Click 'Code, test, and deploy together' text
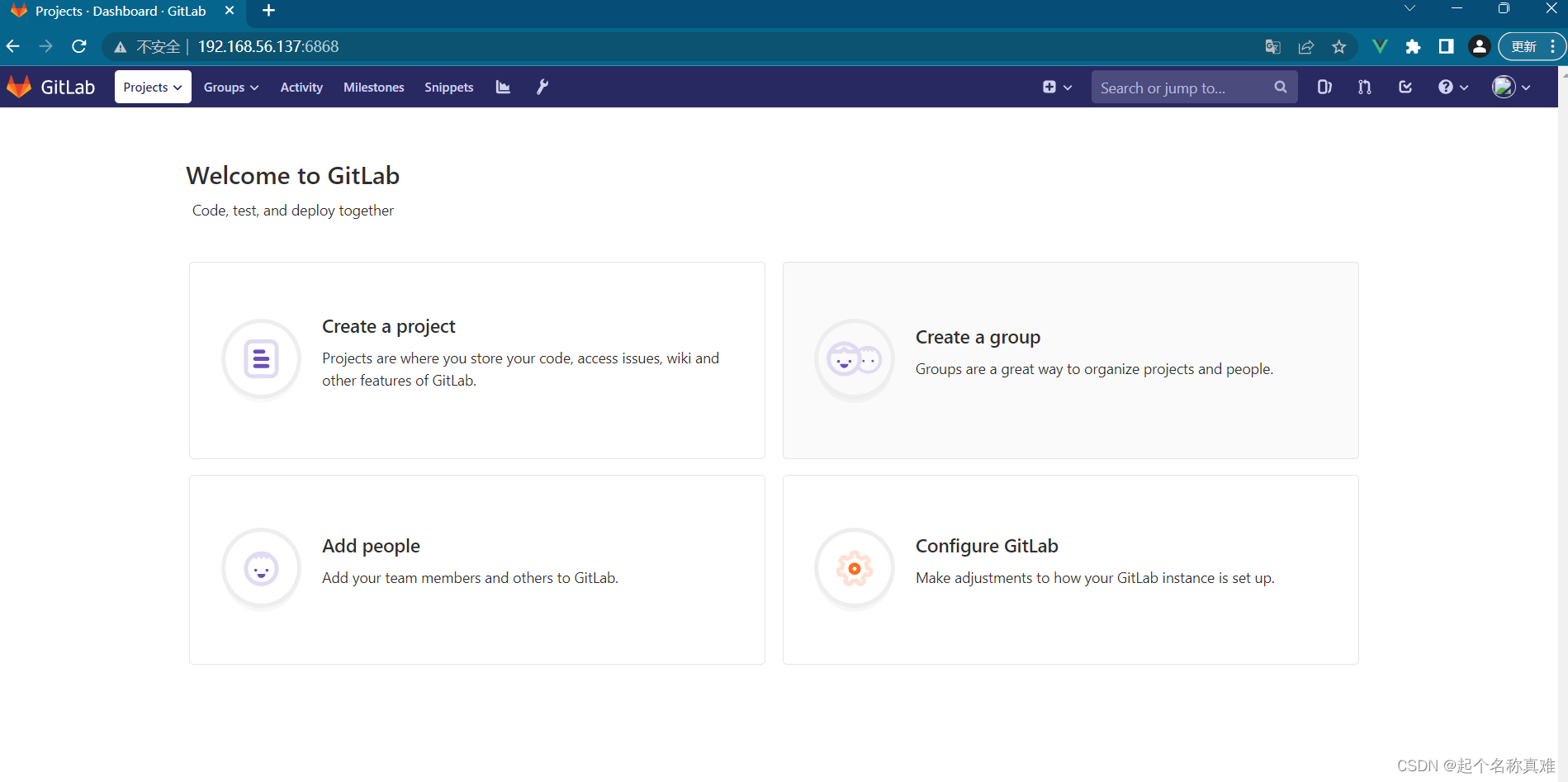The width and height of the screenshot is (1568, 782). coord(293,211)
